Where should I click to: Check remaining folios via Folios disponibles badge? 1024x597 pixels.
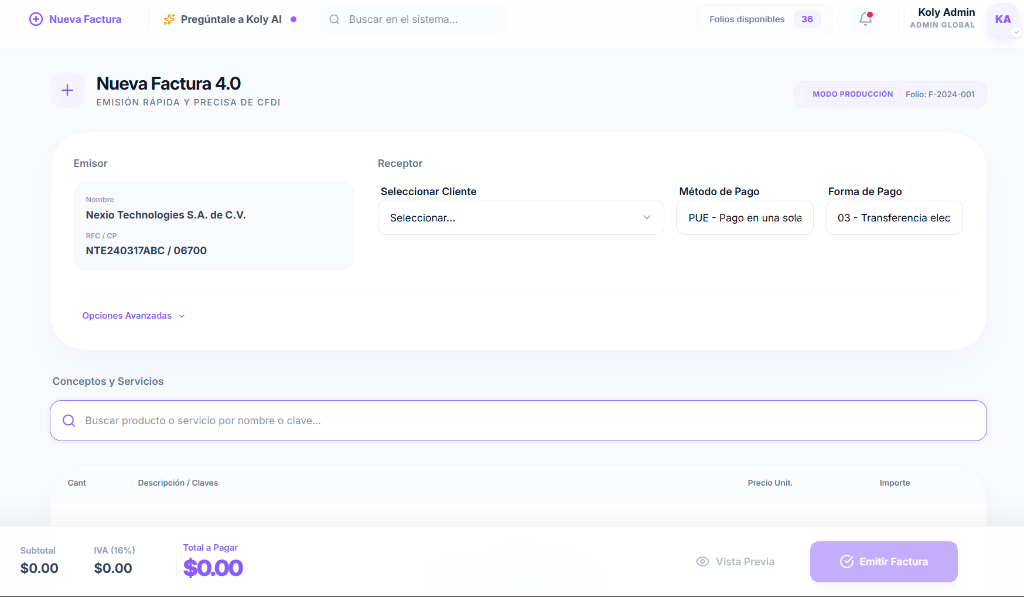[764, 18]
